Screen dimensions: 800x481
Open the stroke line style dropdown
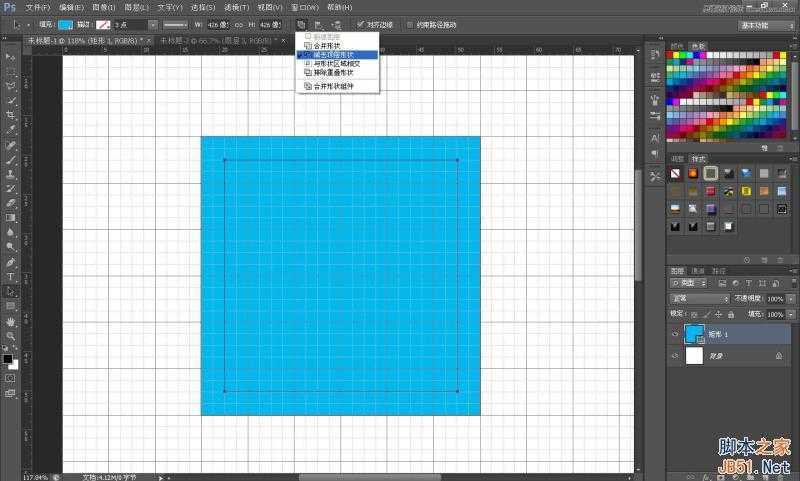[x=176, y=24]
